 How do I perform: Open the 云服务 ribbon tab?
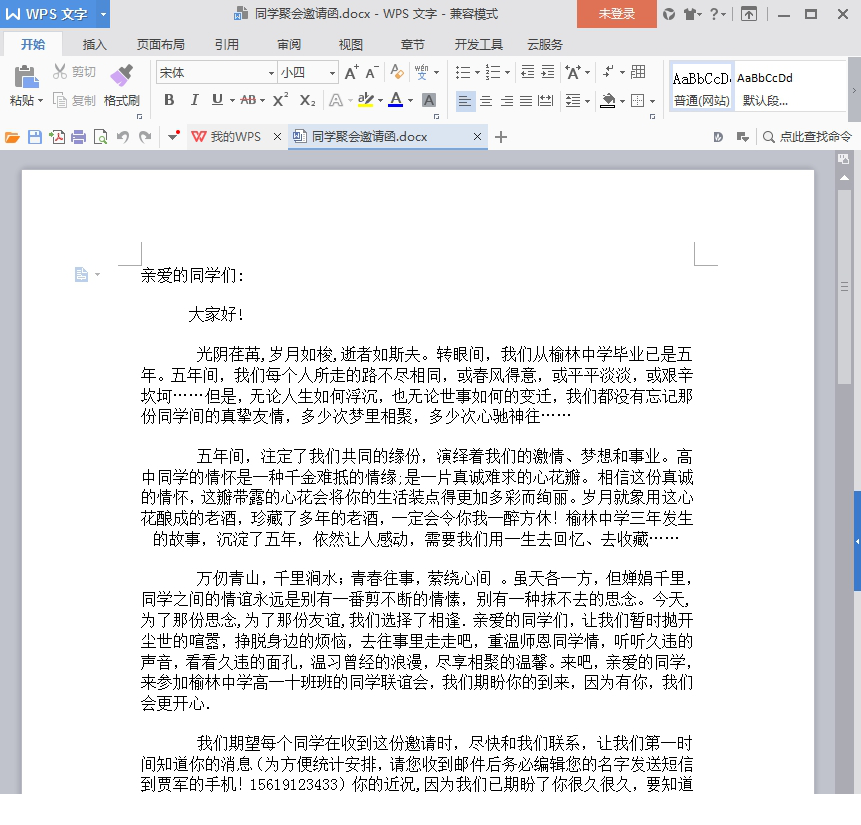coord(545,44)
